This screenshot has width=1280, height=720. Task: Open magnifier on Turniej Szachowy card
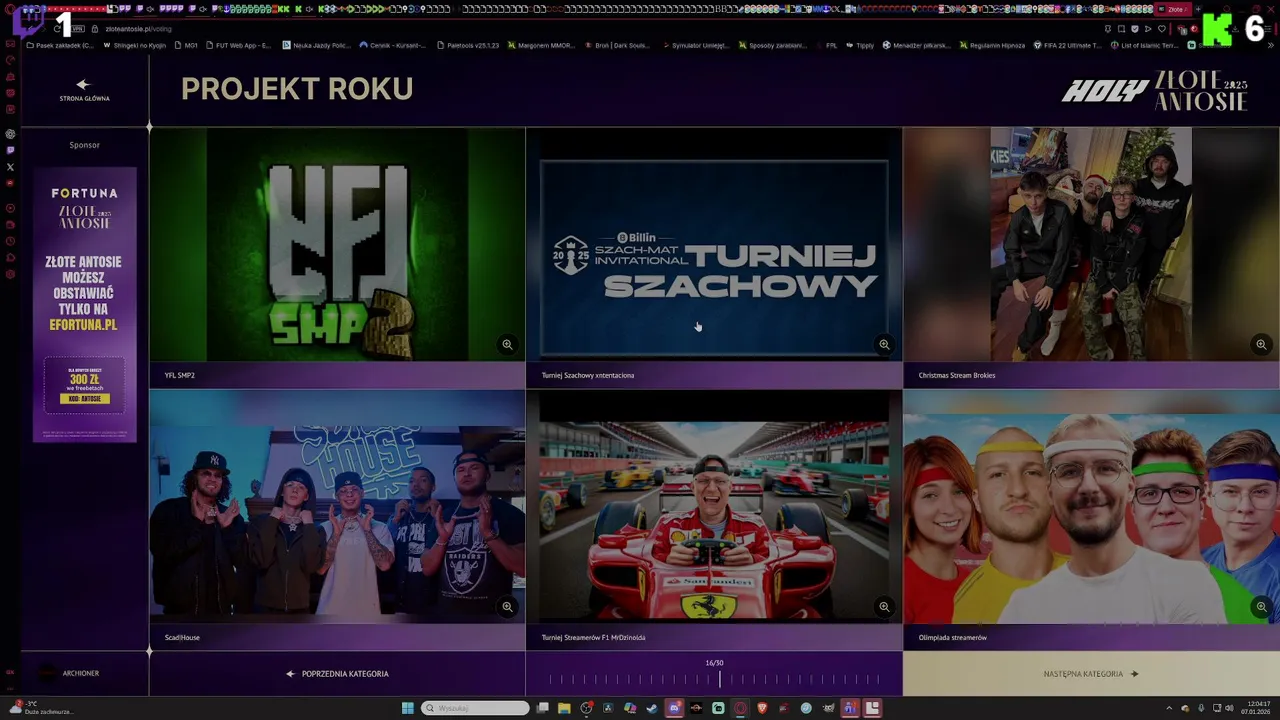tap(884, 344)
